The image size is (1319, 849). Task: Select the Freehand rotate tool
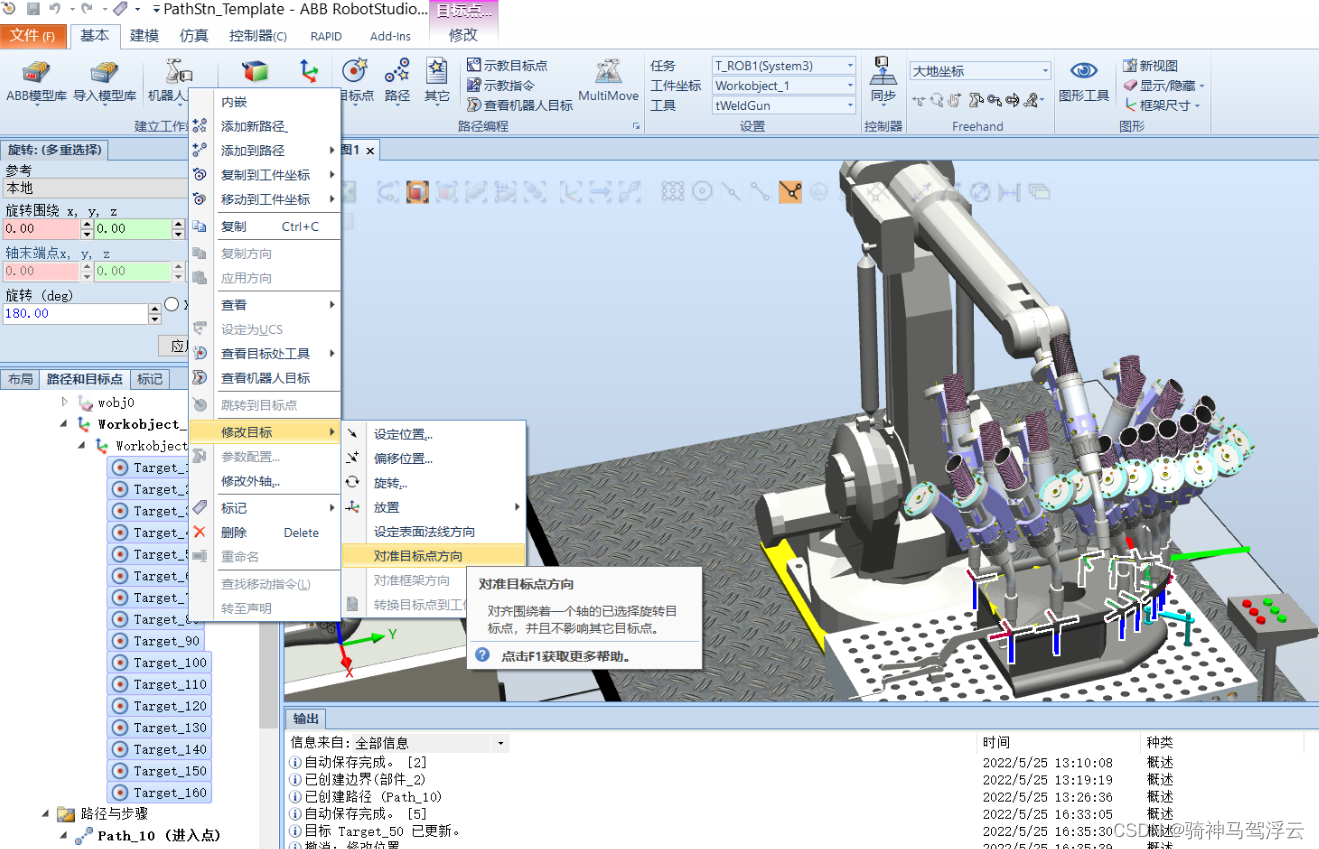point(936,100)
